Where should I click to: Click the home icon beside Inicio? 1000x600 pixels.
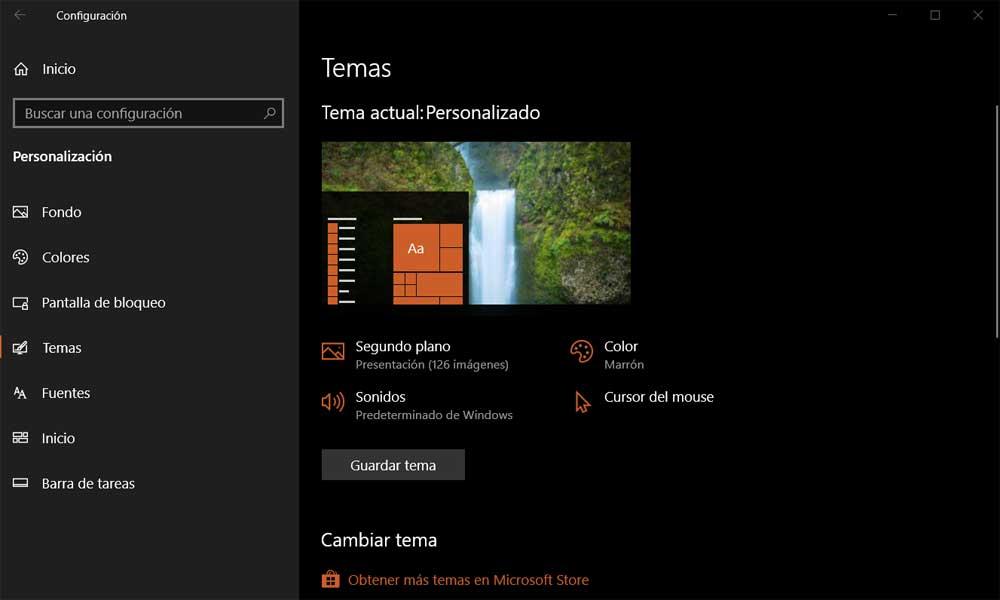click(x=21, y=69)
